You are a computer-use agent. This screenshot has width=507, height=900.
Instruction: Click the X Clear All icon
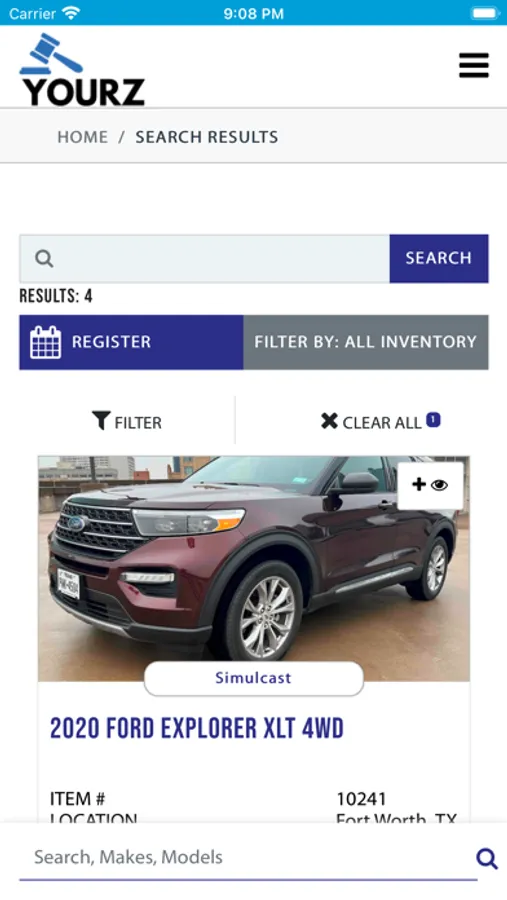tap(329, 421)
